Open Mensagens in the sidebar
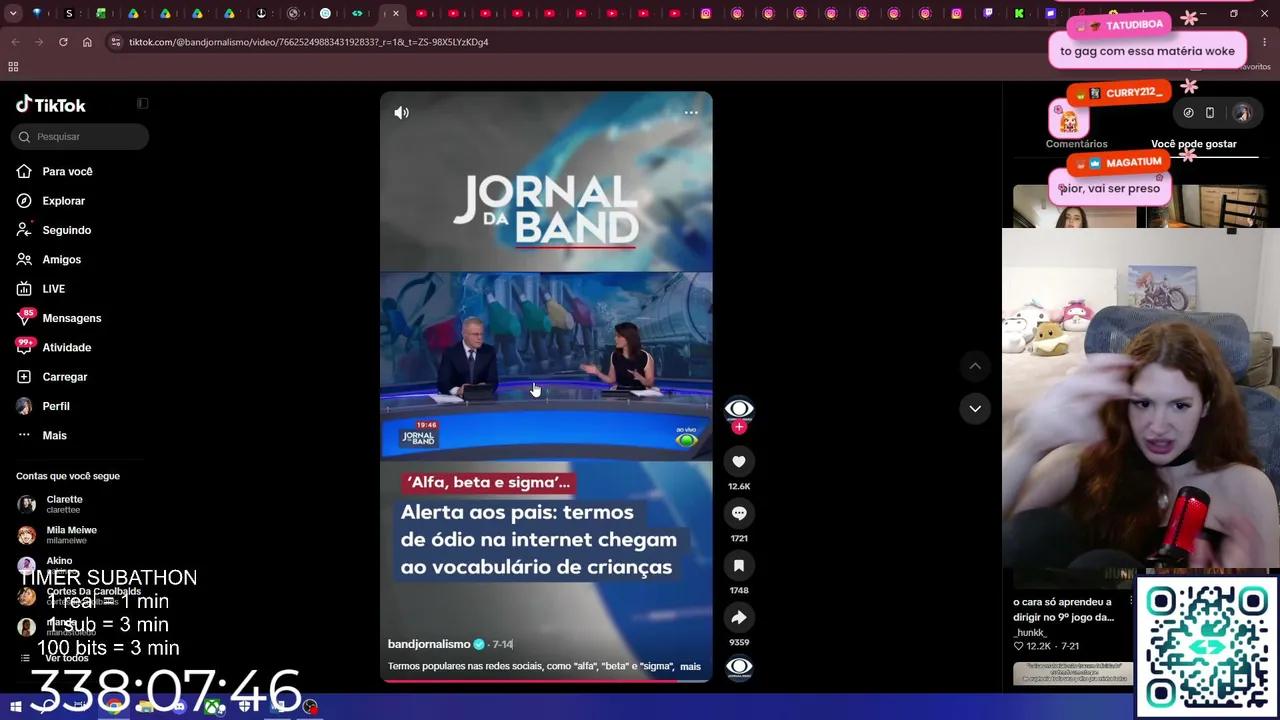 click(71, 318)
